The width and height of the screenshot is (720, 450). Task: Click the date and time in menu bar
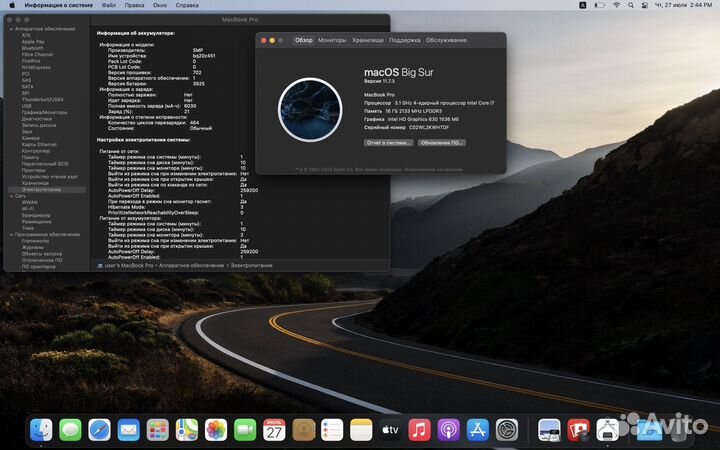point(683,5)
